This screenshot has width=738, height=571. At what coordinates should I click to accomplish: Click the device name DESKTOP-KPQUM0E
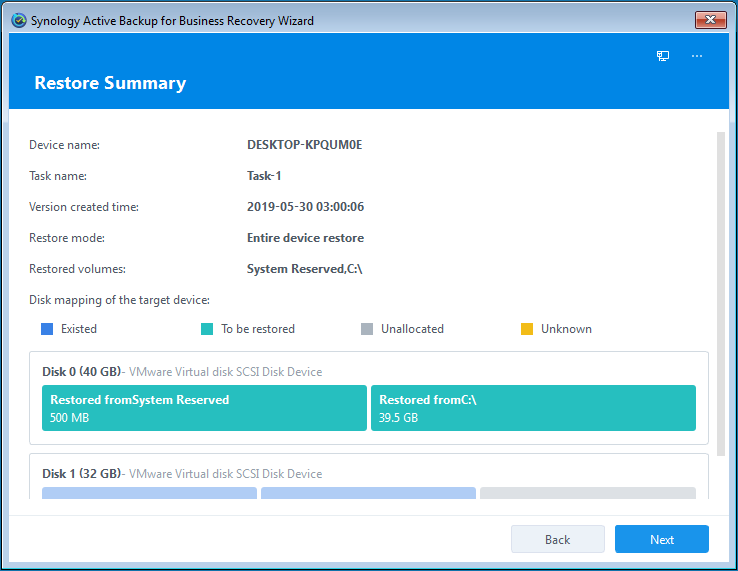tap(304, 145)
